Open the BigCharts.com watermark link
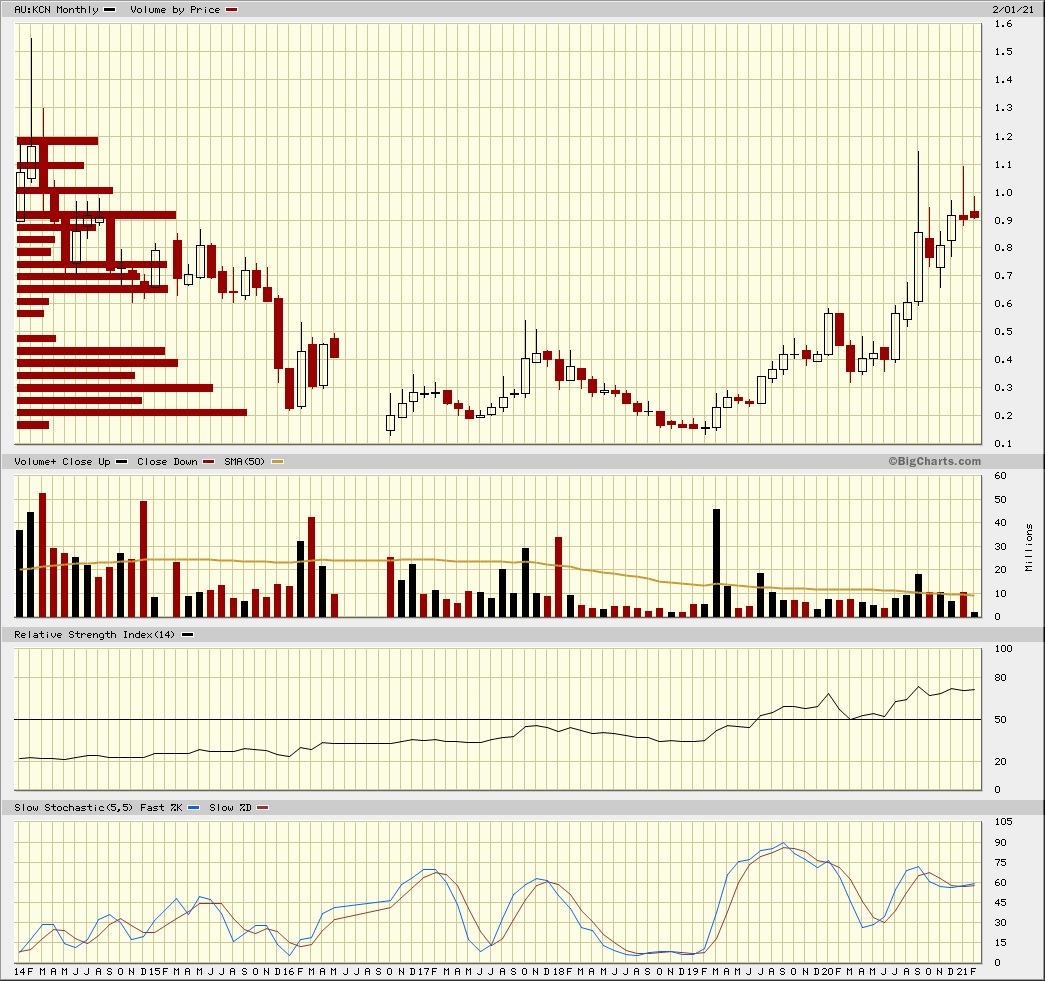This screenshot has width=1045, height=981. (934, 461)
